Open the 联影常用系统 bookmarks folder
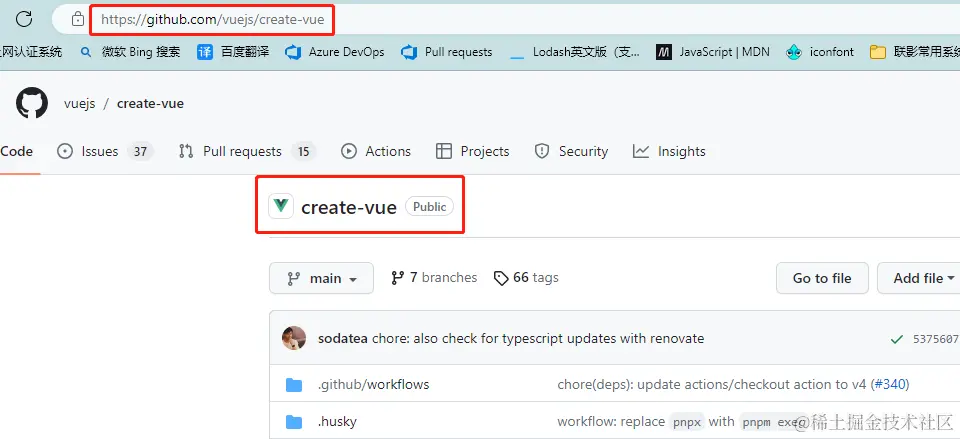The width and height of the screenshot is (960, 439). click(915, 52)
